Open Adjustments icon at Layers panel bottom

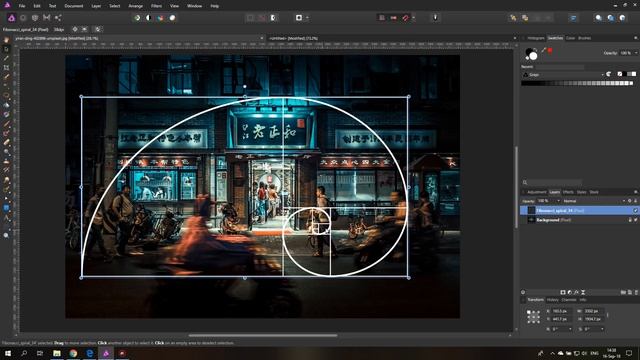(x=570, y=292)
